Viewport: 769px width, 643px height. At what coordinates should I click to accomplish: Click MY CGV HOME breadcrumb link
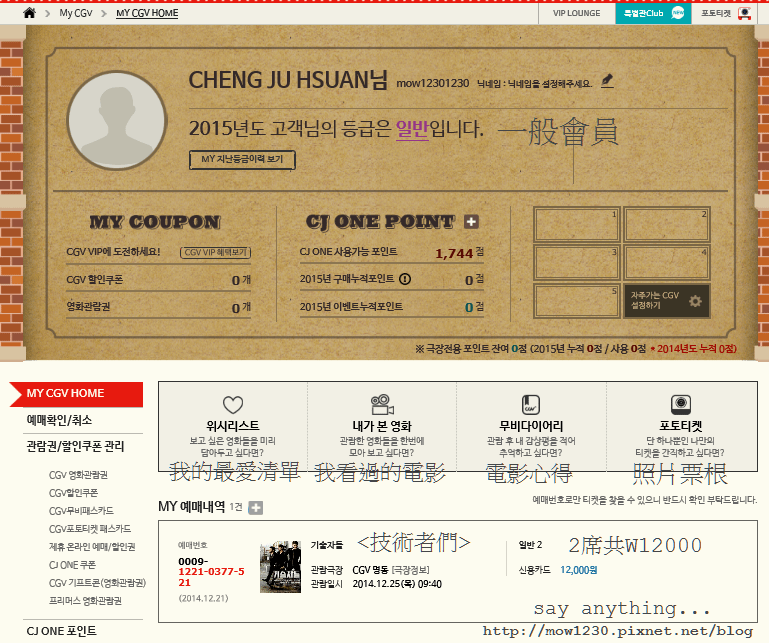(147, 13)
